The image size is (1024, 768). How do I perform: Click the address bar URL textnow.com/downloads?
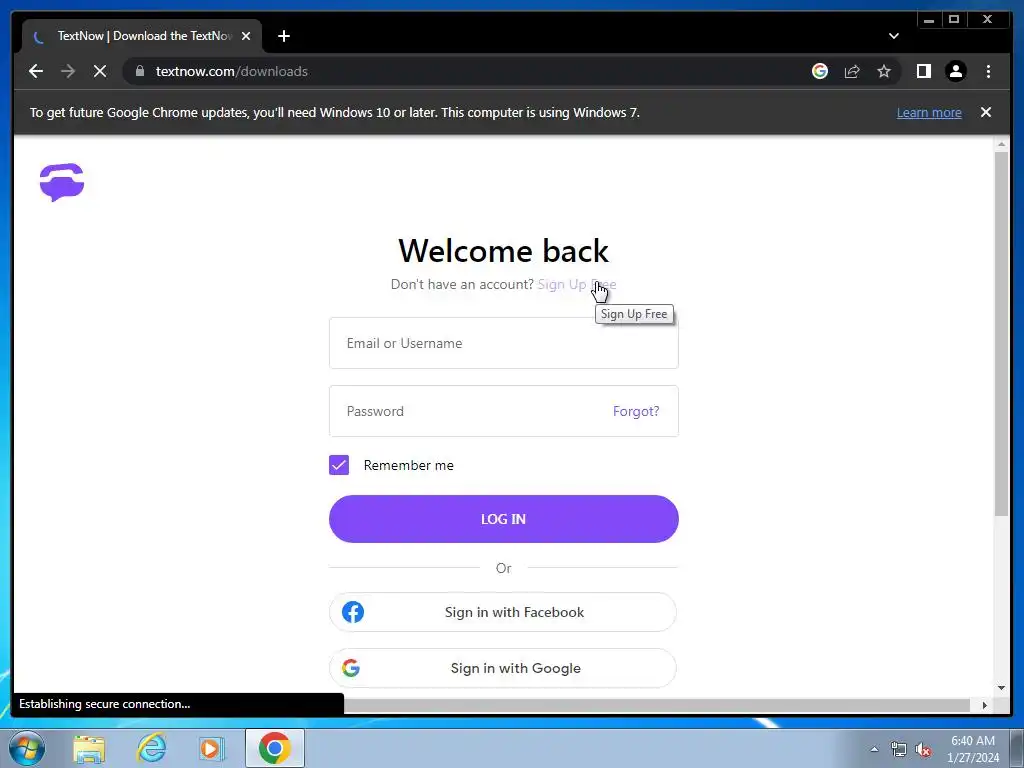[232, 71]
